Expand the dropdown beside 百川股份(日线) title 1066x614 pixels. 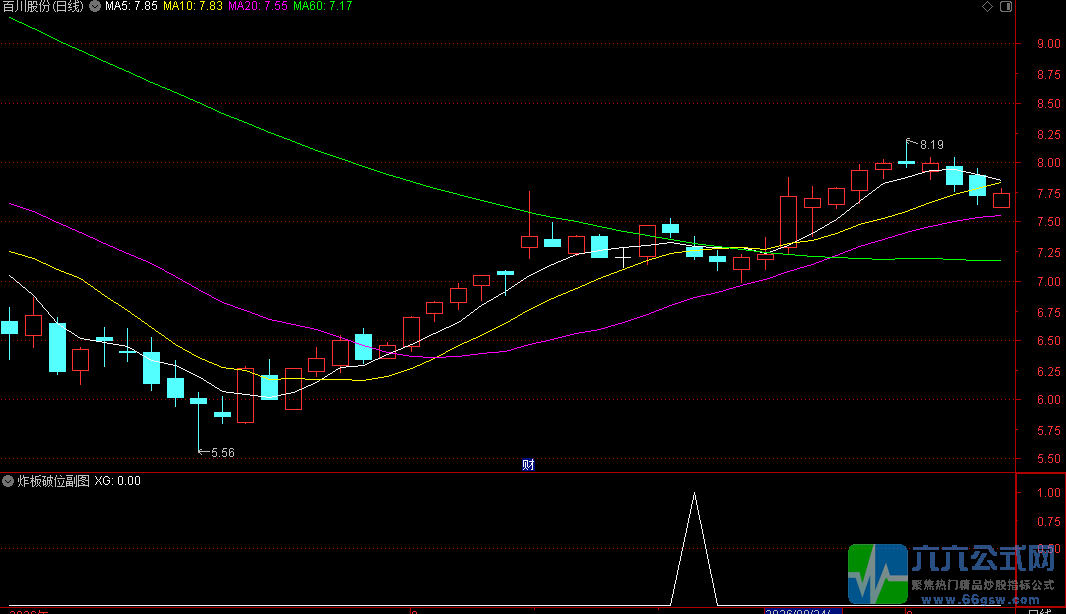coord(95,6)
